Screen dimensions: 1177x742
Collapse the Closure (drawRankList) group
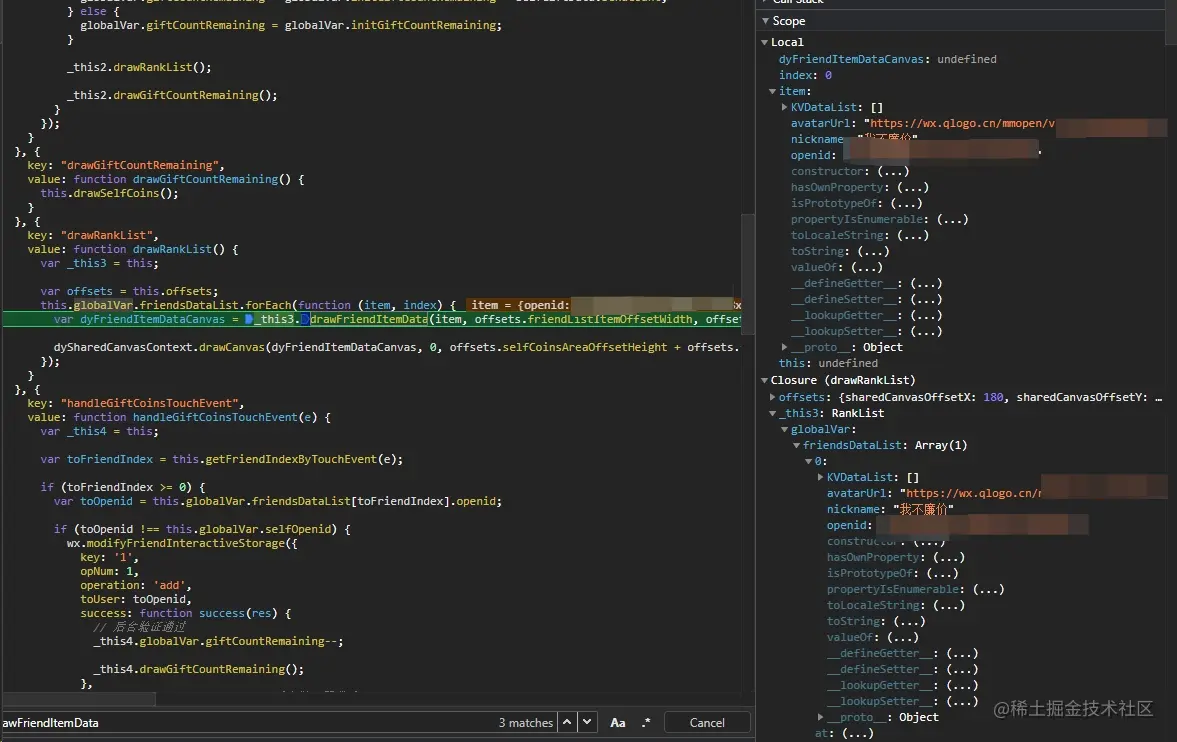[764, 380]
